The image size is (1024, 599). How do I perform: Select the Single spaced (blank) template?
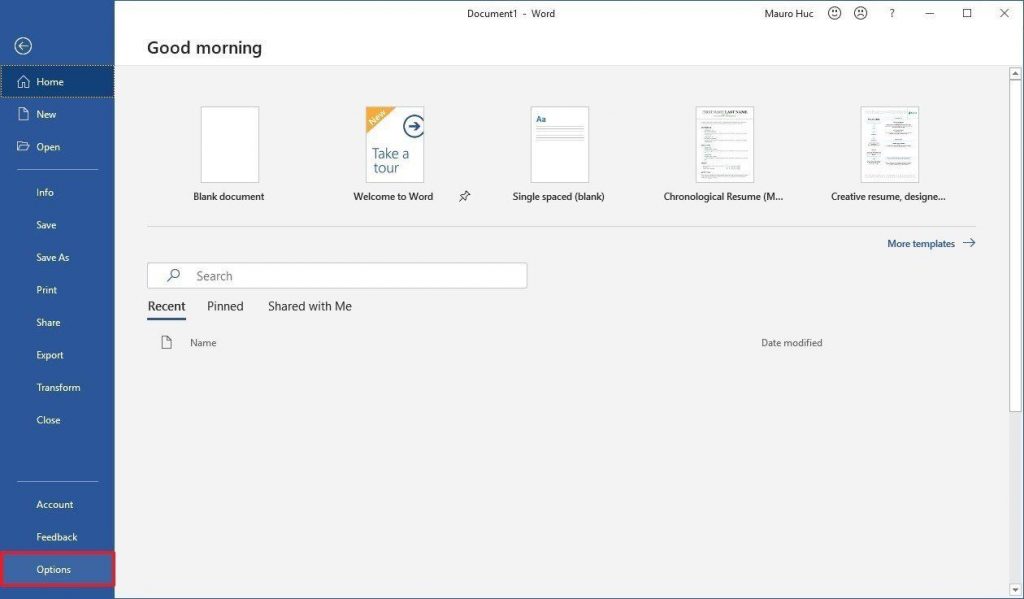click(560, 145)
